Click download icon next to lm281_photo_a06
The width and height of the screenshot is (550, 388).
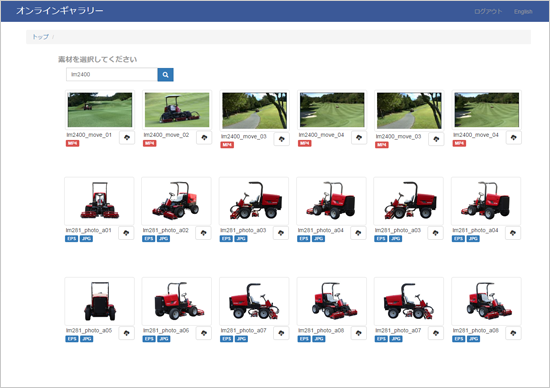204,333
